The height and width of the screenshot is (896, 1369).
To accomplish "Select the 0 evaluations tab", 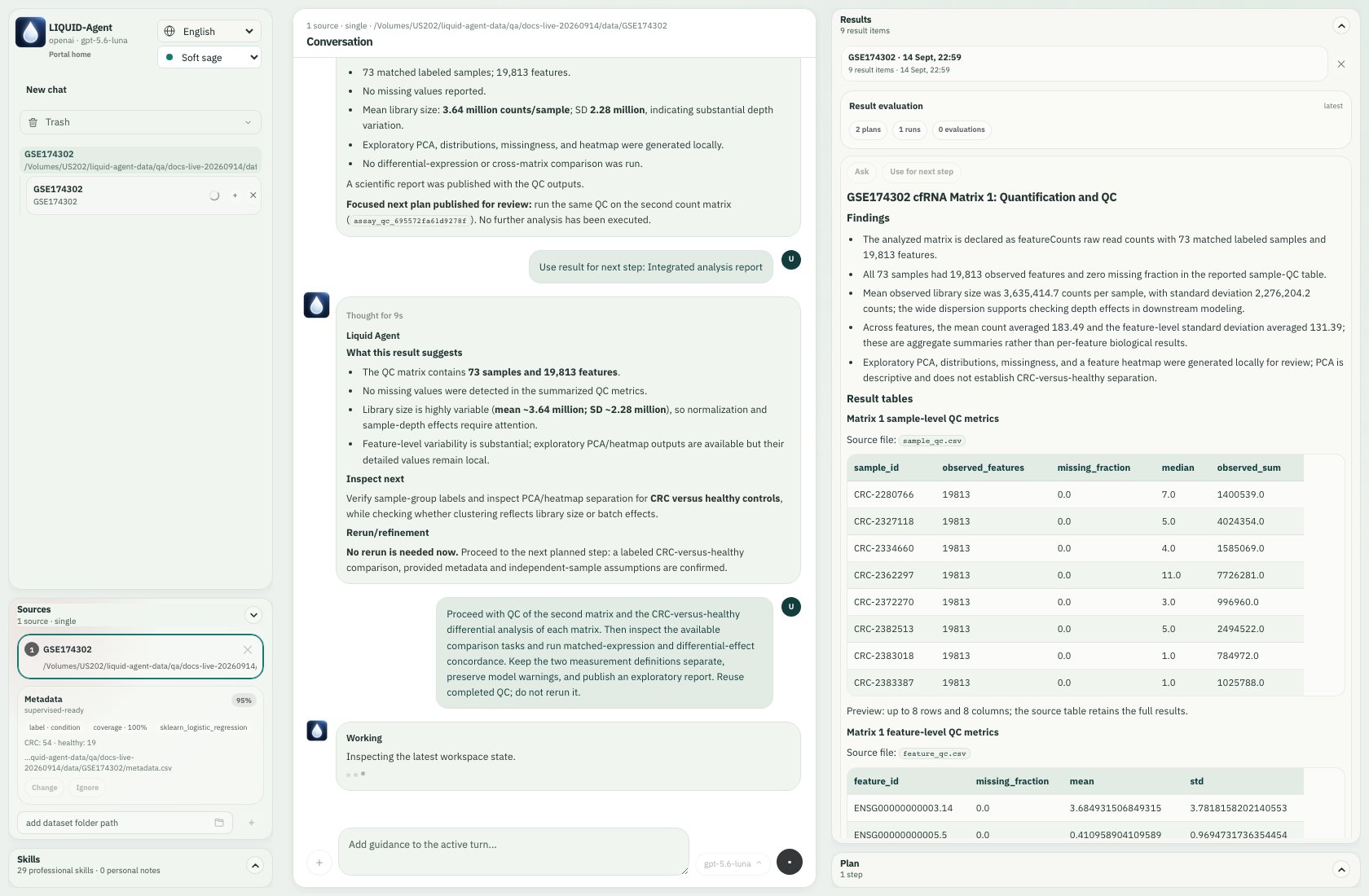I will (x=962, y=130).
